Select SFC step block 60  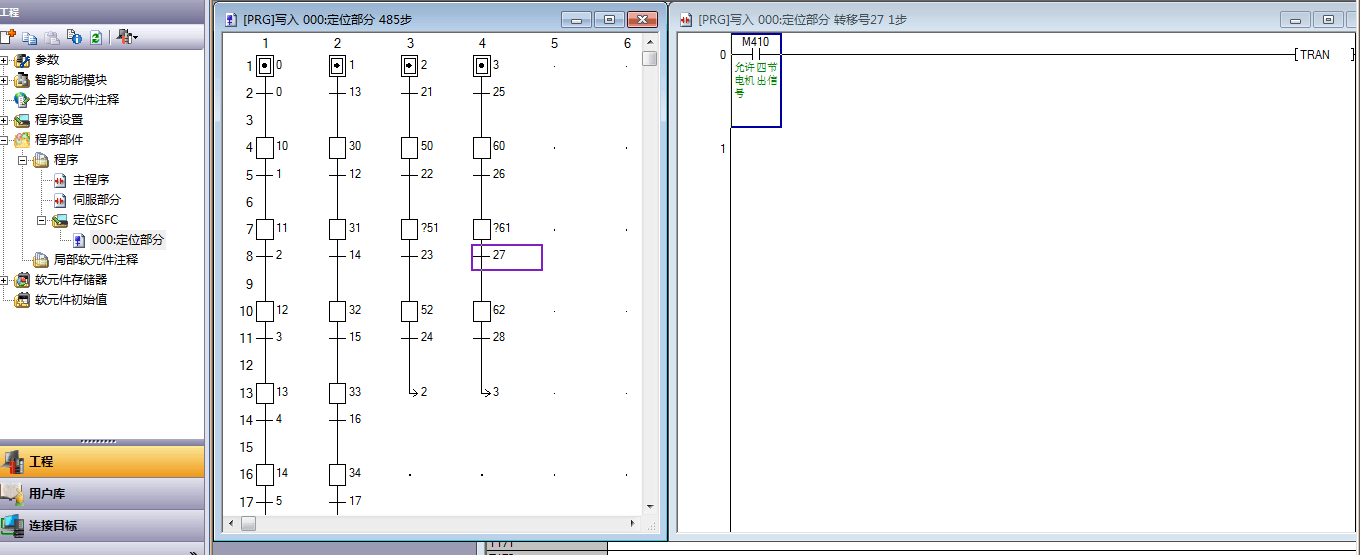click(482, 148)
